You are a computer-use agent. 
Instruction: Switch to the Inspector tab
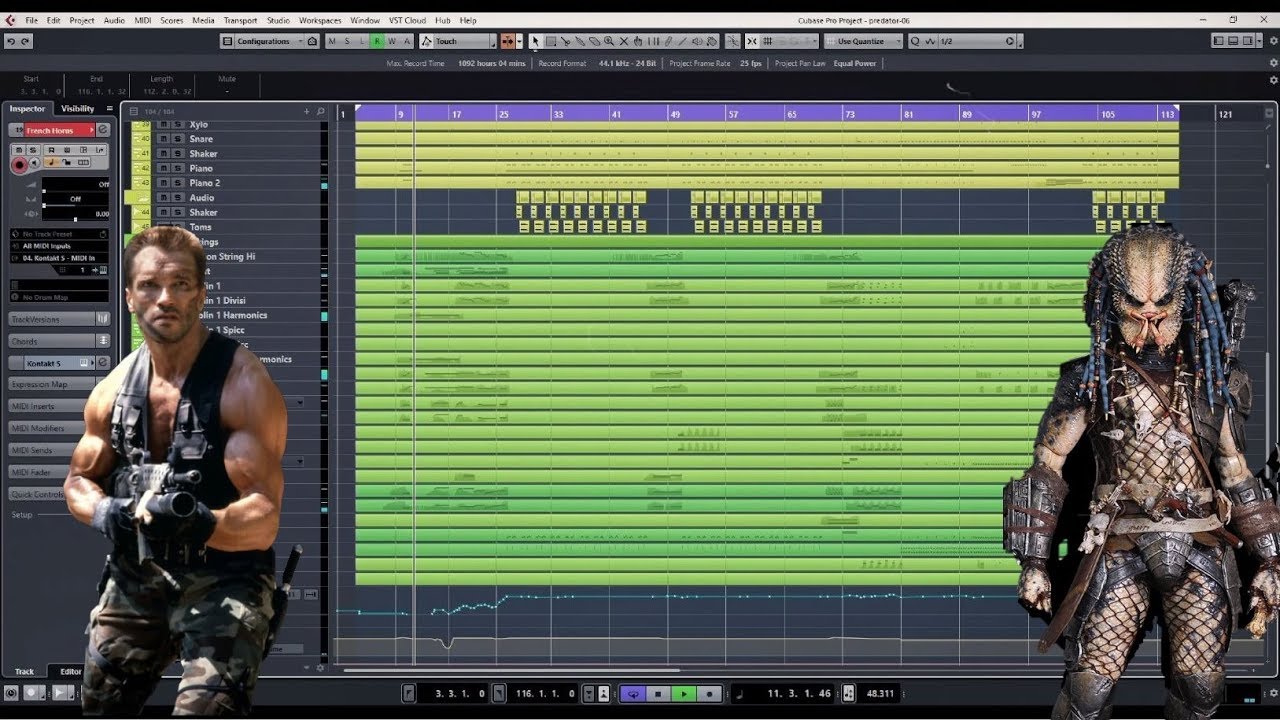(28, 108)
